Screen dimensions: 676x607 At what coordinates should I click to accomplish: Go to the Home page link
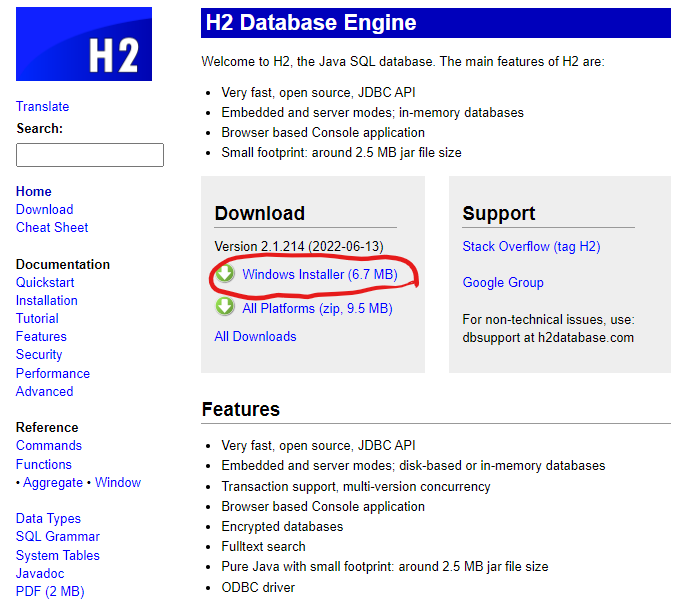pyautogui.click(x=34, y=191)
